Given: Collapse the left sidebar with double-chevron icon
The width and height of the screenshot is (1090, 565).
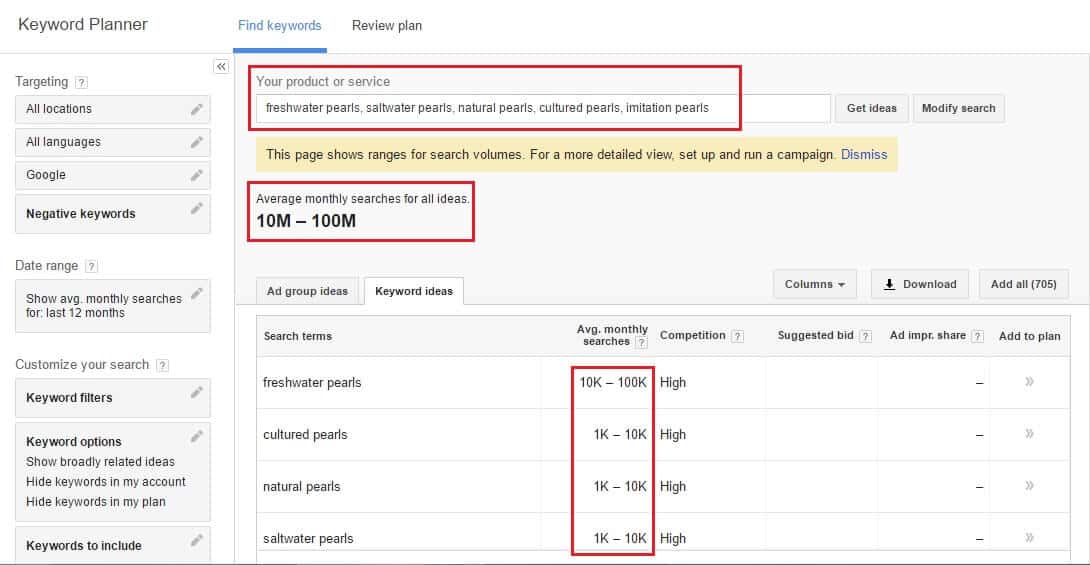Looking at the screenshot, I should pyautogui.click(x=221, y=66).
